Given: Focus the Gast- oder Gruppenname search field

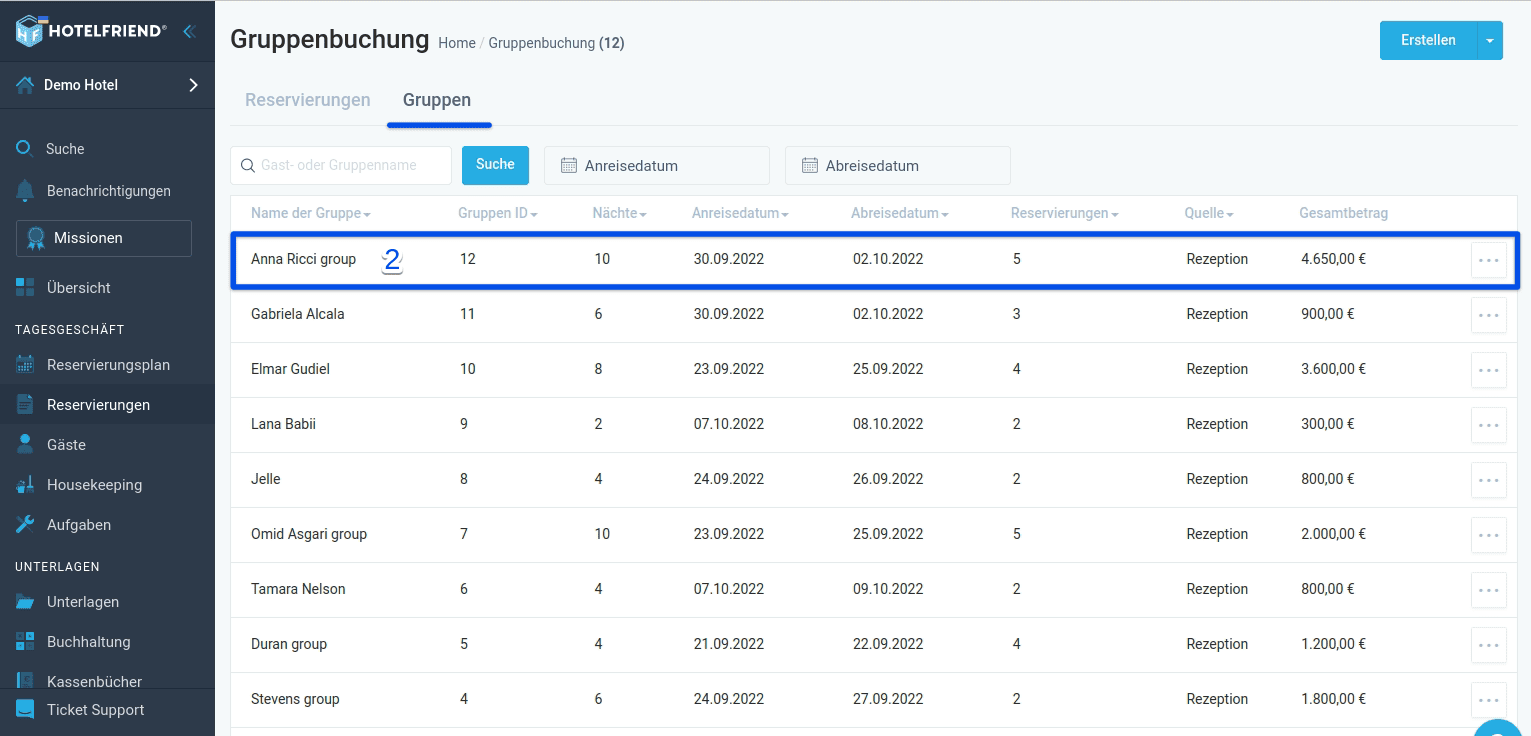Looking at the screenshot, I should click(341, 165).
